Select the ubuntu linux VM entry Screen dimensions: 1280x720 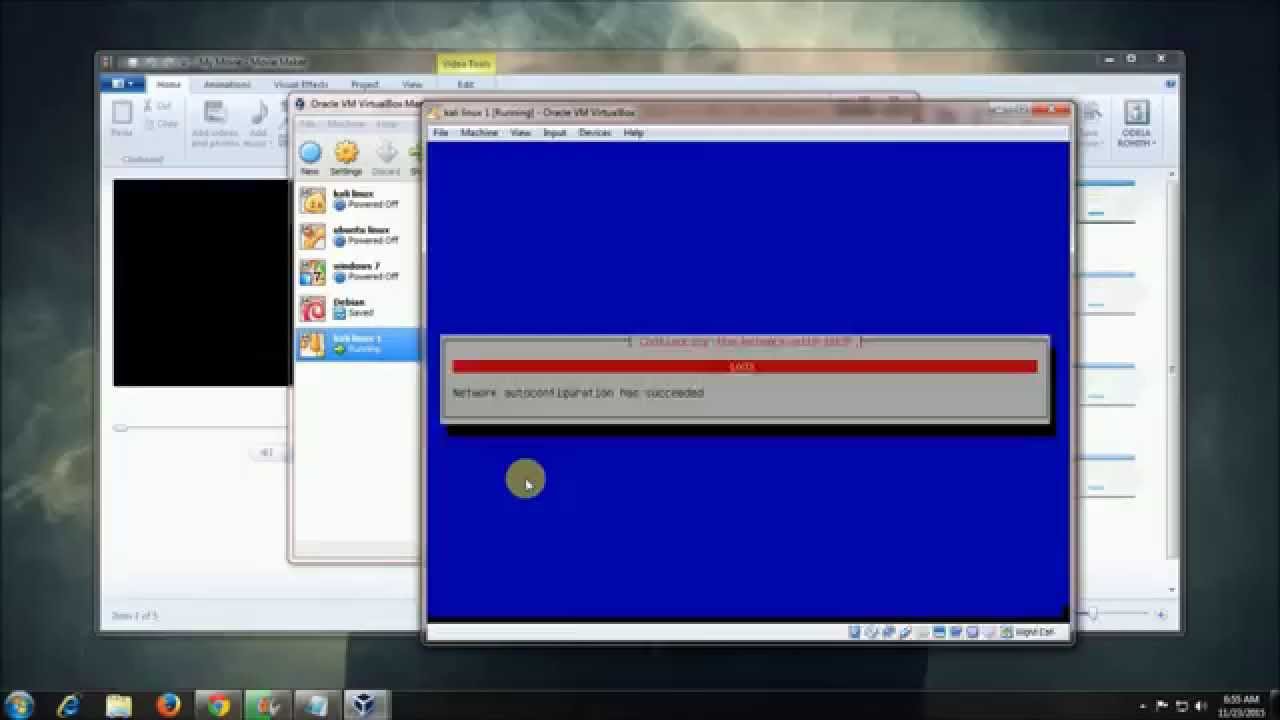[358, 235]
